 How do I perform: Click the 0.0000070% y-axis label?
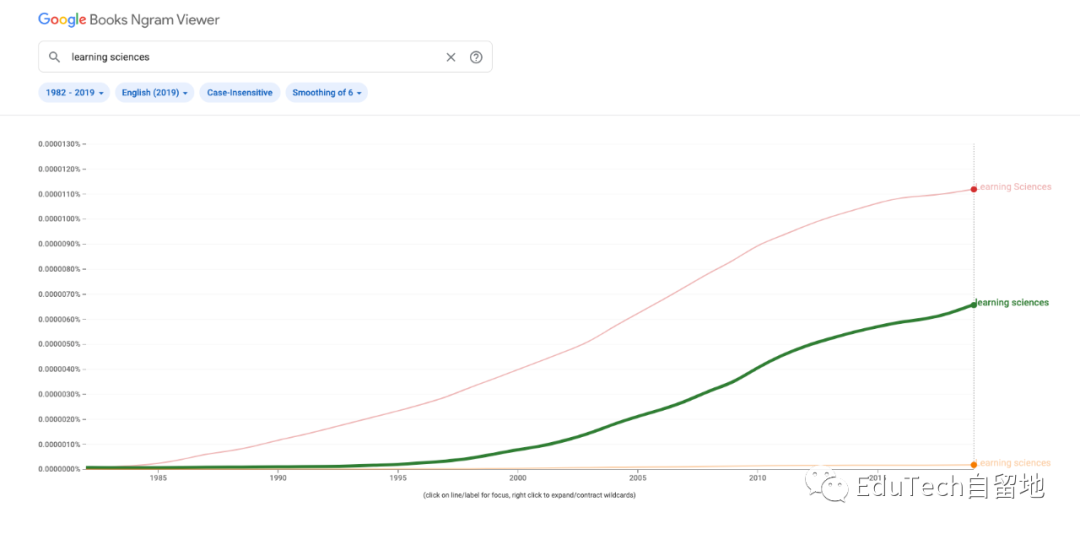tap(59, 294)
